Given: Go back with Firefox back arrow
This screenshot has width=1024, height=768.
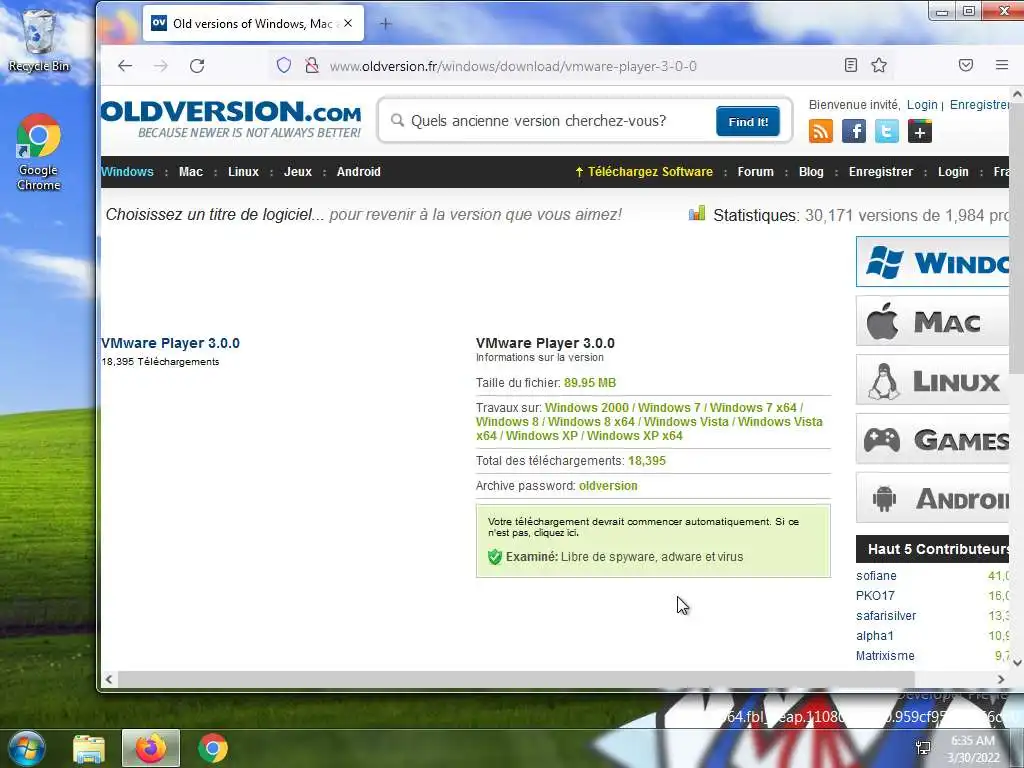Looking at the screenshot, I should point(125,65).
